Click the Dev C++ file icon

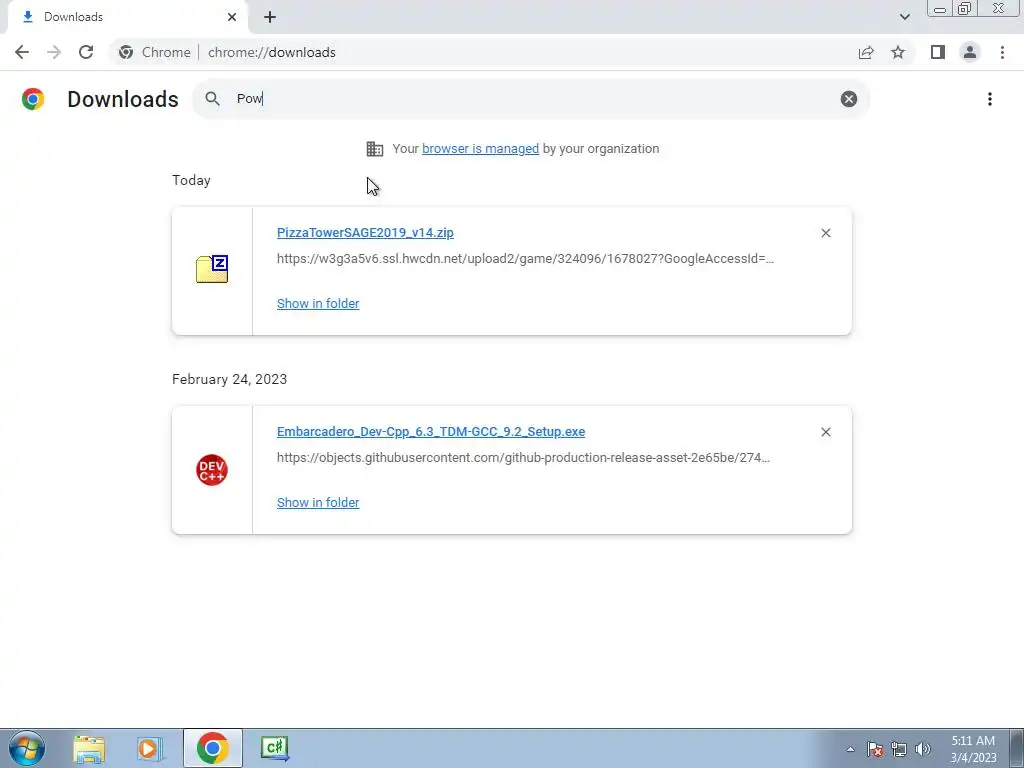pyautogui.click(x=212, y=470)
